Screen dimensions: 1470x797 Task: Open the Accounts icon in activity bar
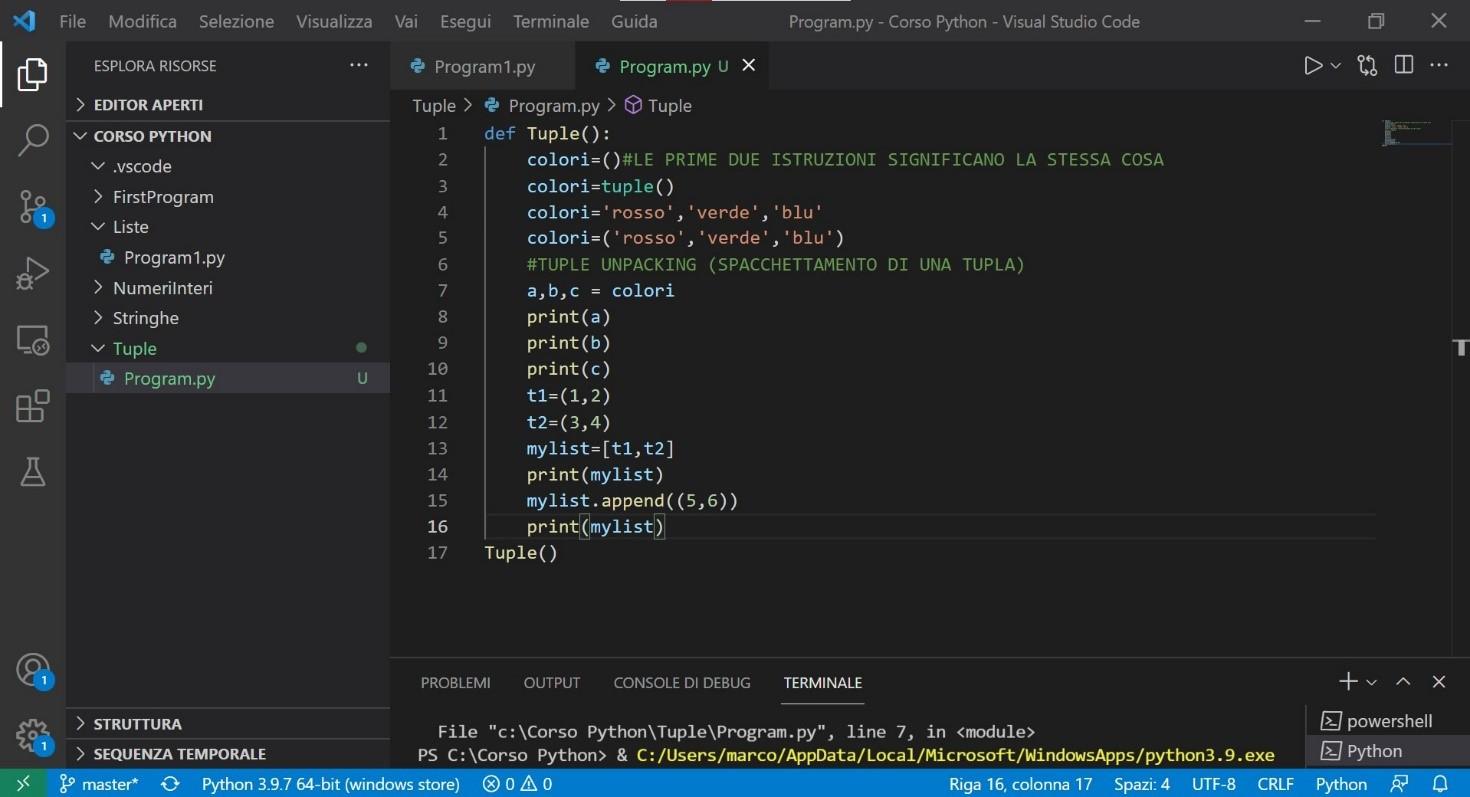pyautogui.click(x=32, y=670)
